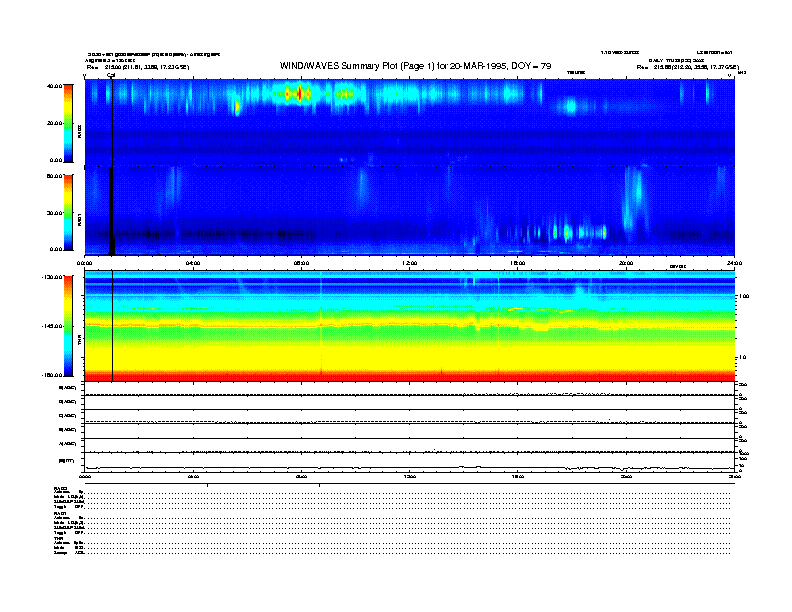Screen dimensions: 792x612
Task: Select the -130.00 label on TNR scale
Action: click(x=53, y=277)
